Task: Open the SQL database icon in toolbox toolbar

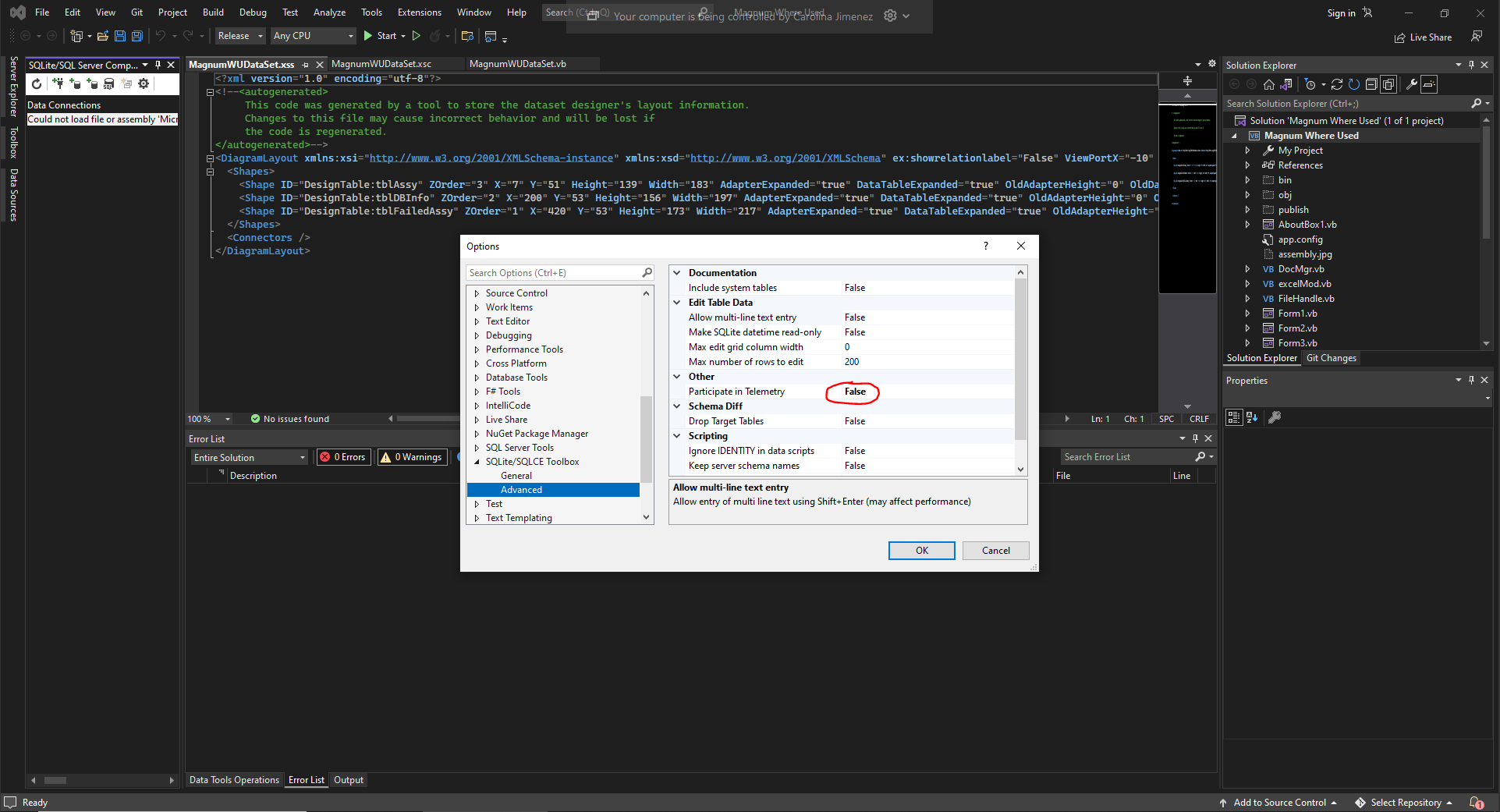Action: (x=109, y=83)
